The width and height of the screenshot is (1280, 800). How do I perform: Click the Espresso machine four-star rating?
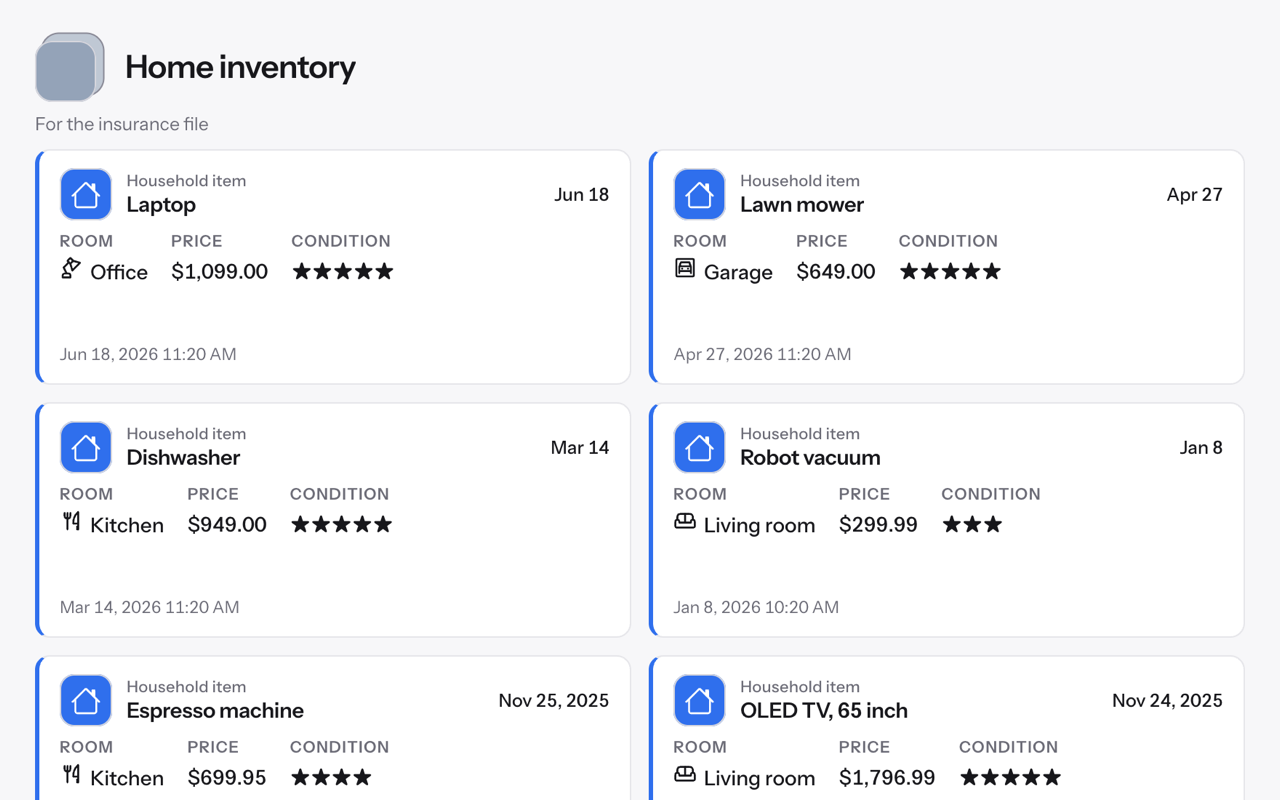pyautogui.click(x=331, y=777)
